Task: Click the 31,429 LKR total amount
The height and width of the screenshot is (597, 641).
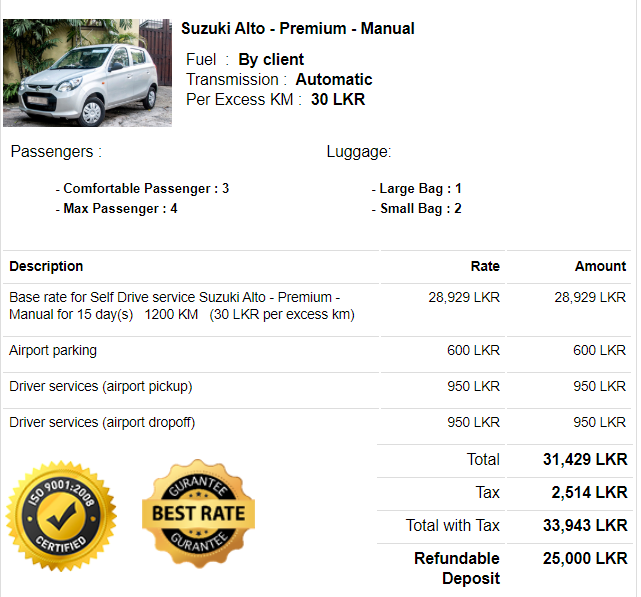Action: coord(585,459)
